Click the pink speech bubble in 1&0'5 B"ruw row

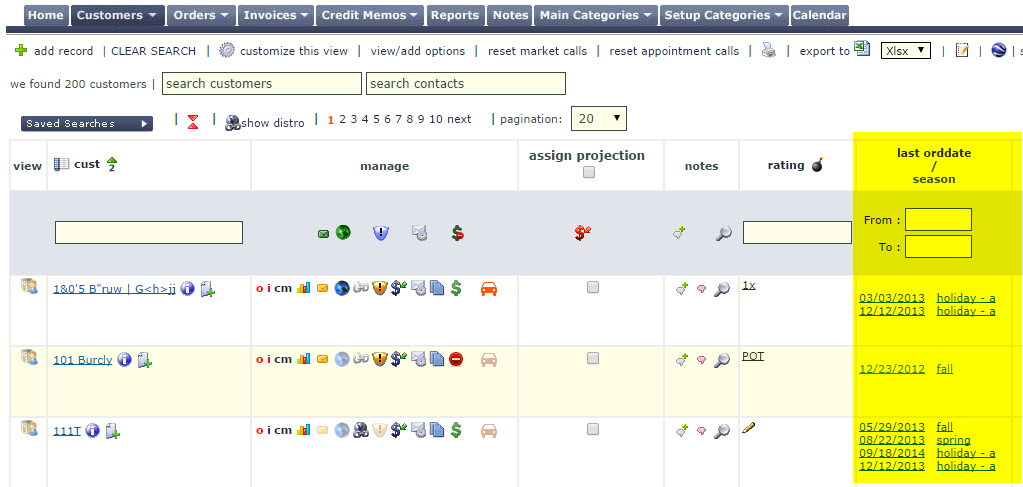[x=701, y=289]
